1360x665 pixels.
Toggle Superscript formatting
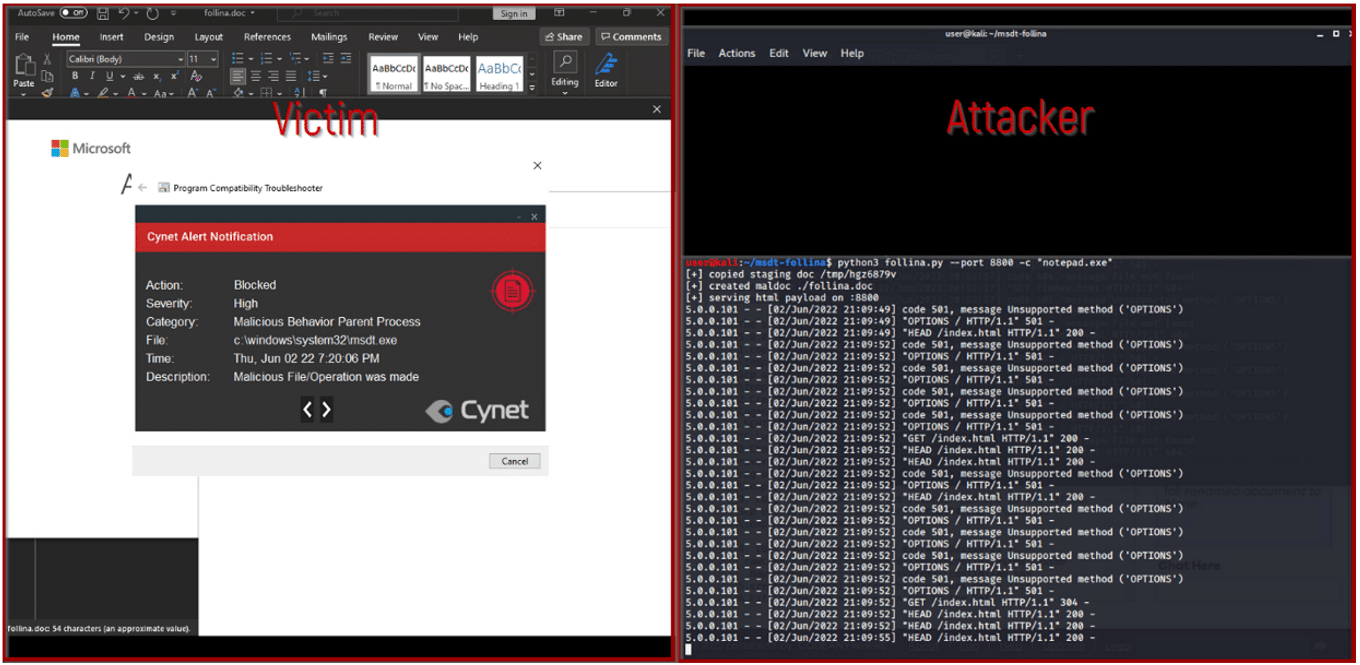[x=175, y=76]
